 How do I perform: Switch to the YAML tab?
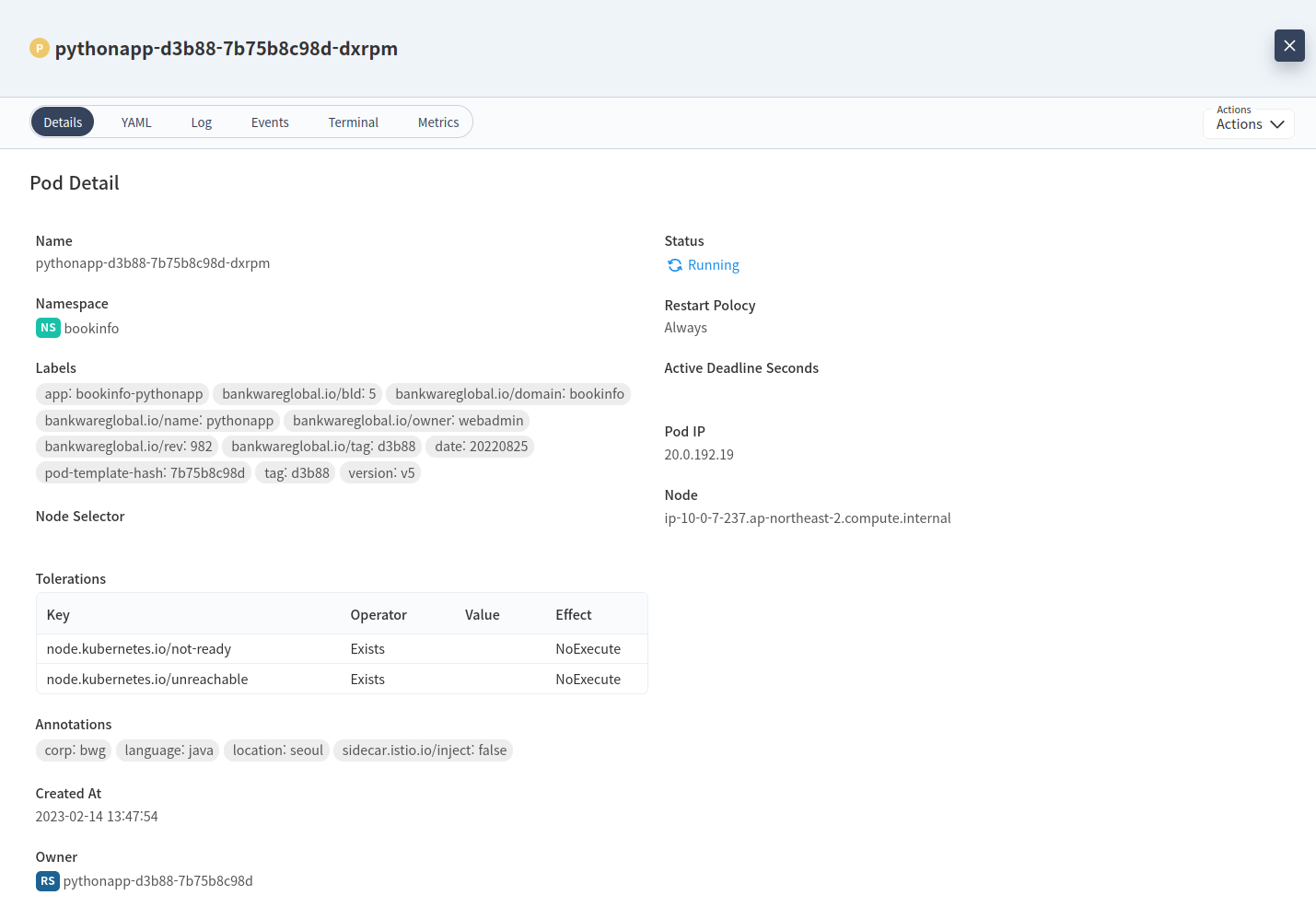[x=136, y=122]
